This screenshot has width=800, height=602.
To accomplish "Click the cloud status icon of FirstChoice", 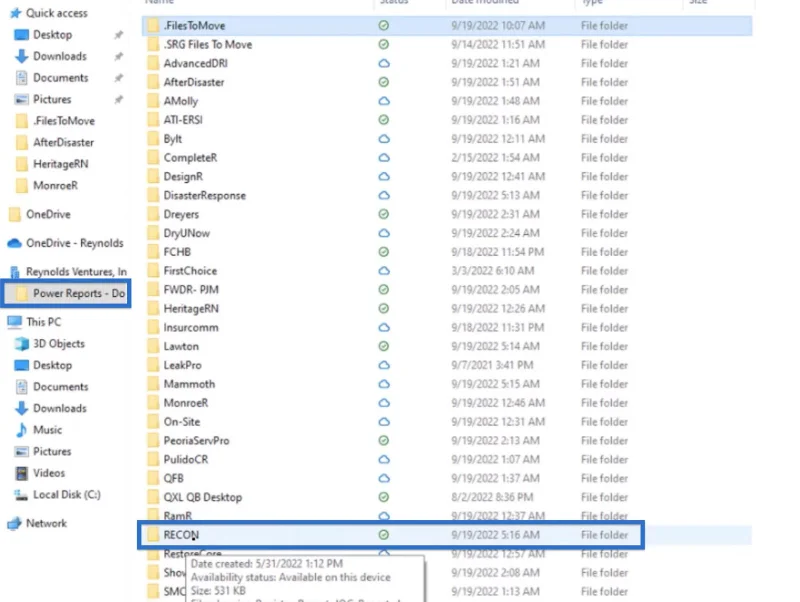I will pyautogui.click(x=384, y=271).
